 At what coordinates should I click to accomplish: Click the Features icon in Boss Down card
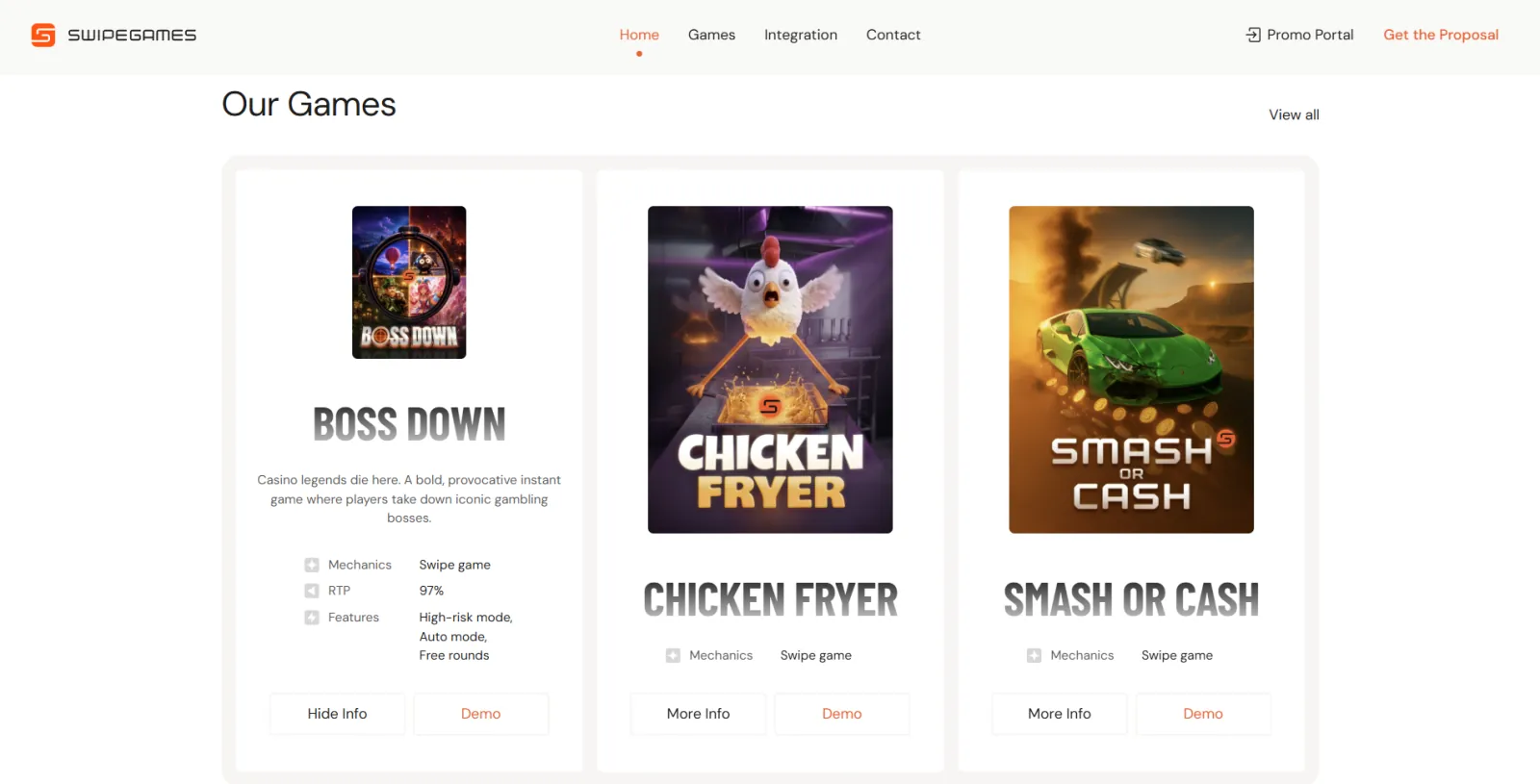[312, 618]
